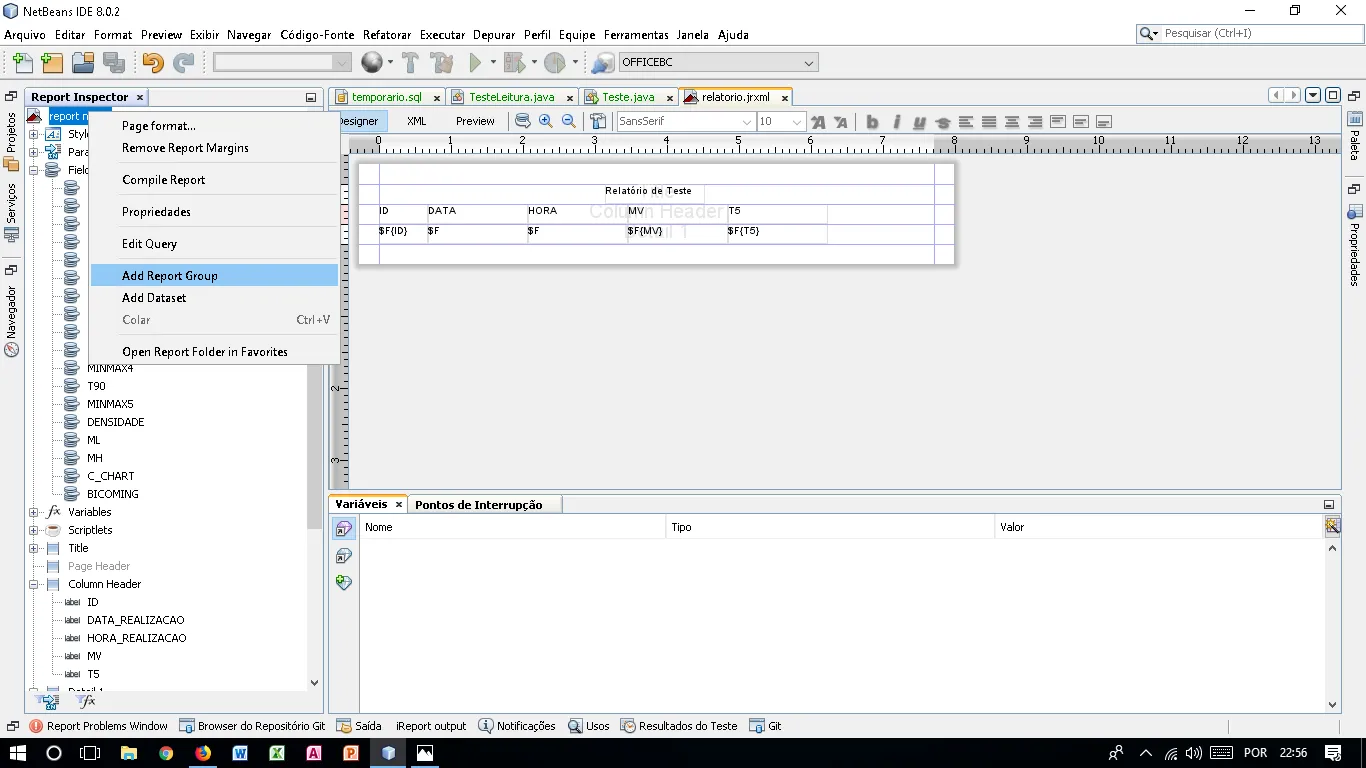Select the DENSIDADE field in tree

(x=115, y=422)
